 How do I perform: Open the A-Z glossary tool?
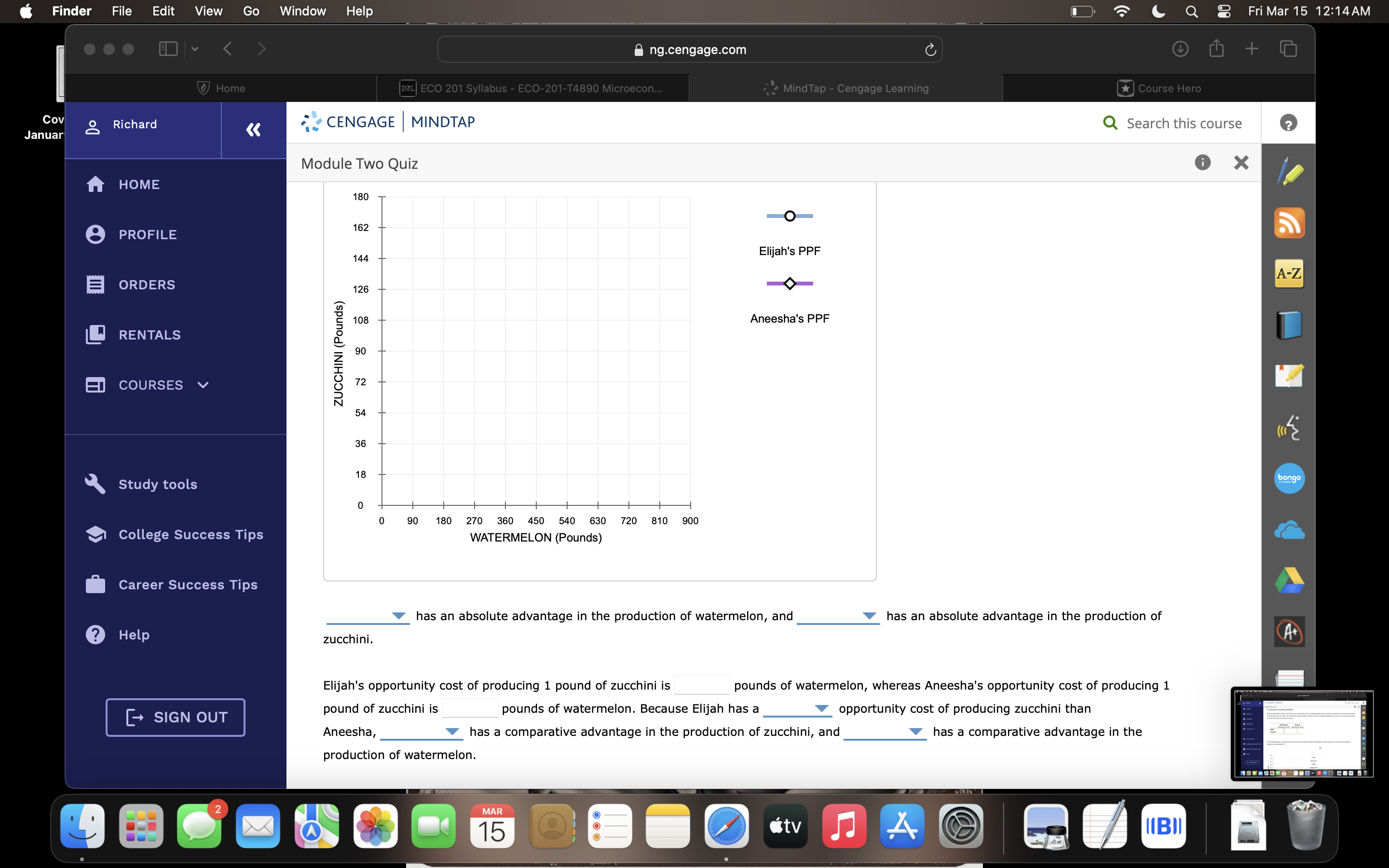click(1289, 273)
